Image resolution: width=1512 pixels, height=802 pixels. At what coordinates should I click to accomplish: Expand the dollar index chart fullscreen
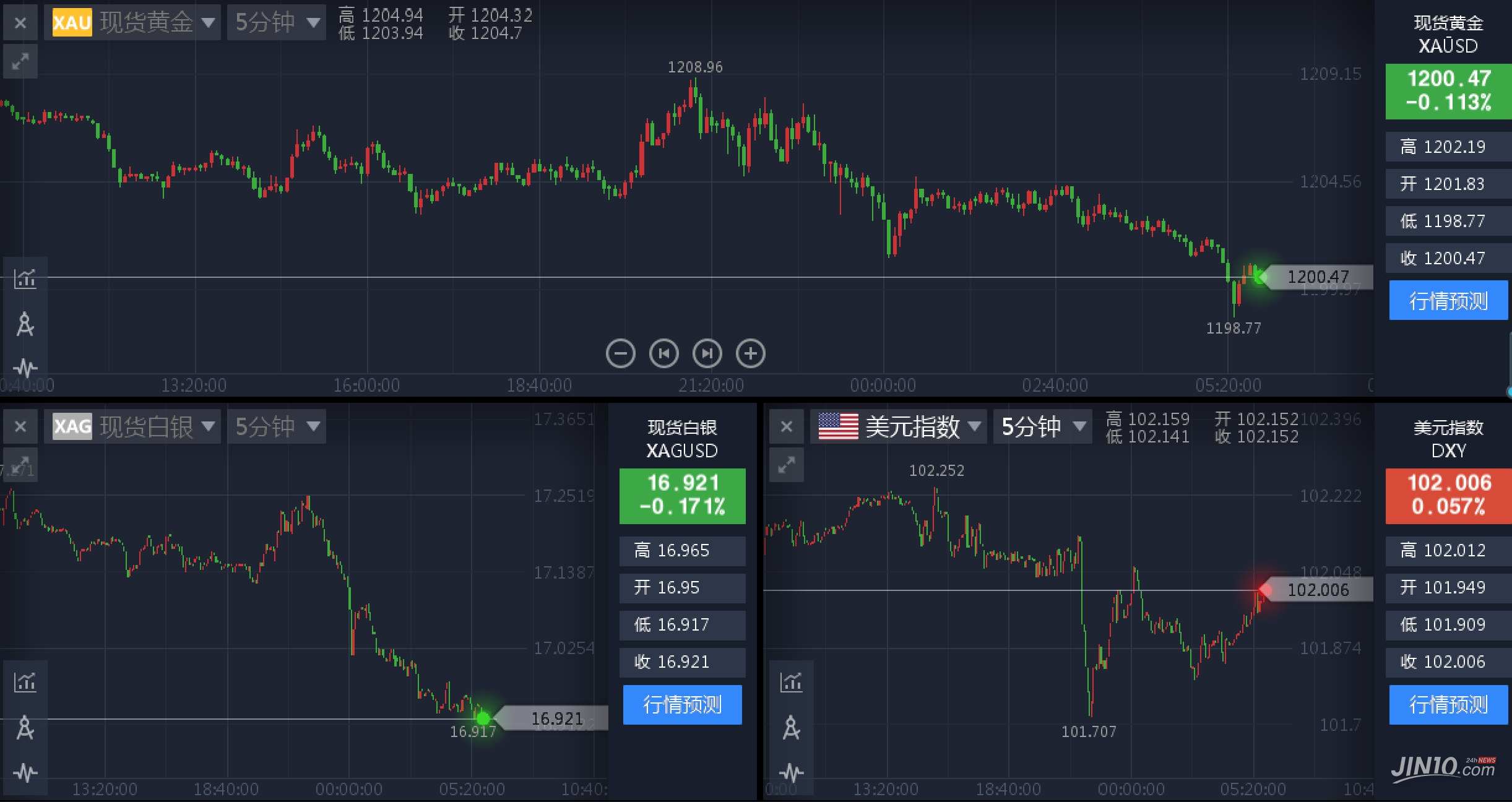click(x=787, y=465)
